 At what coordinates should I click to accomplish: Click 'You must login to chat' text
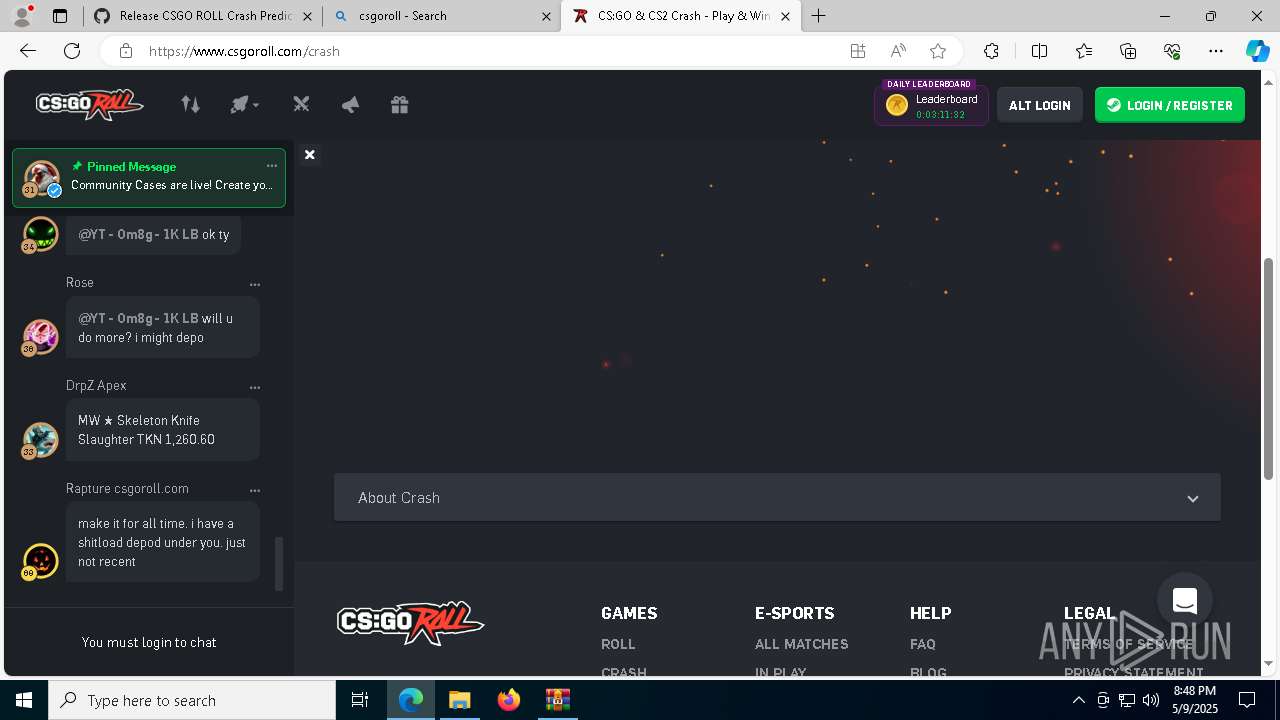[149, 642]
